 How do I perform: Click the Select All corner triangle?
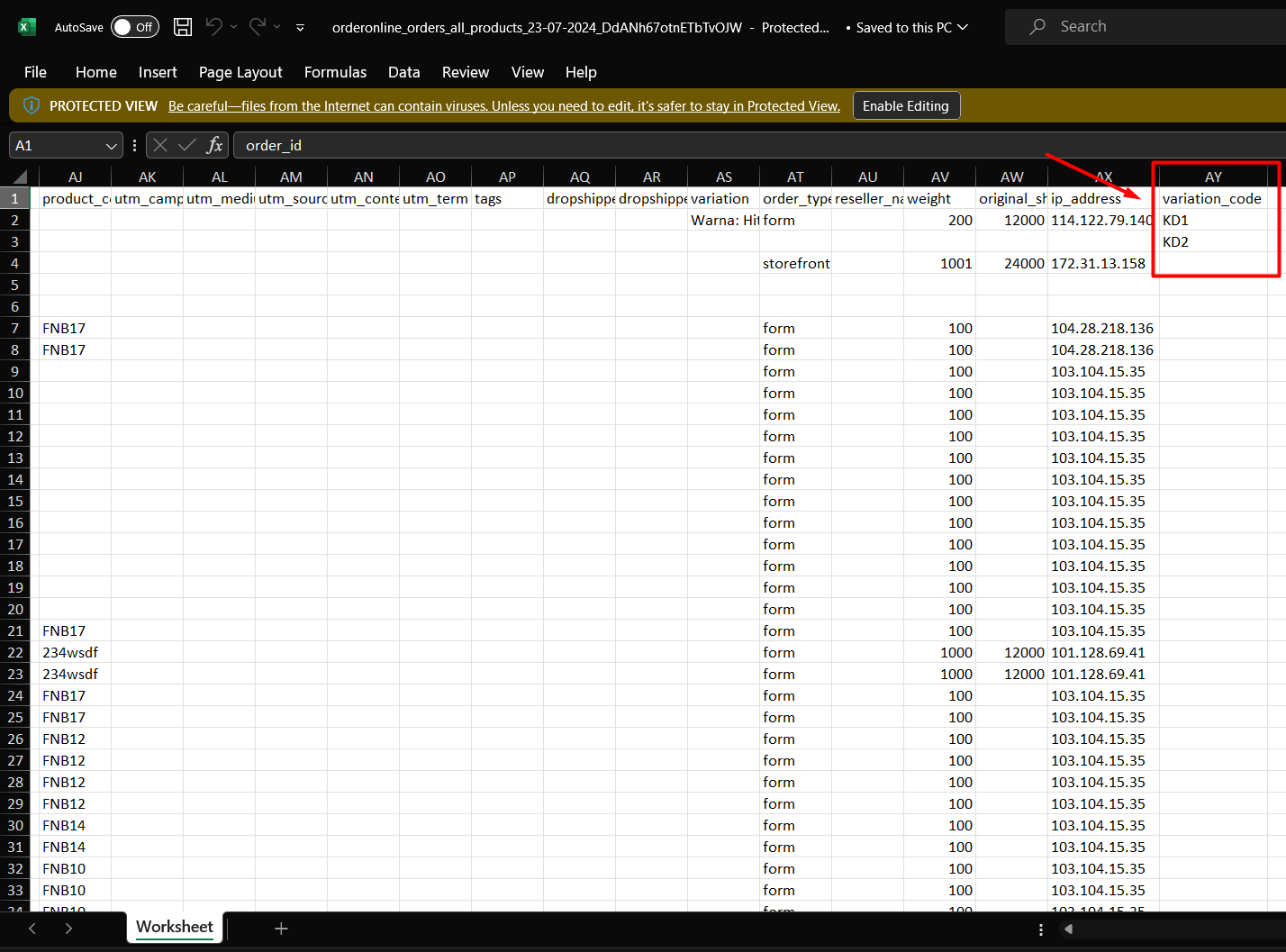[20, 177]
